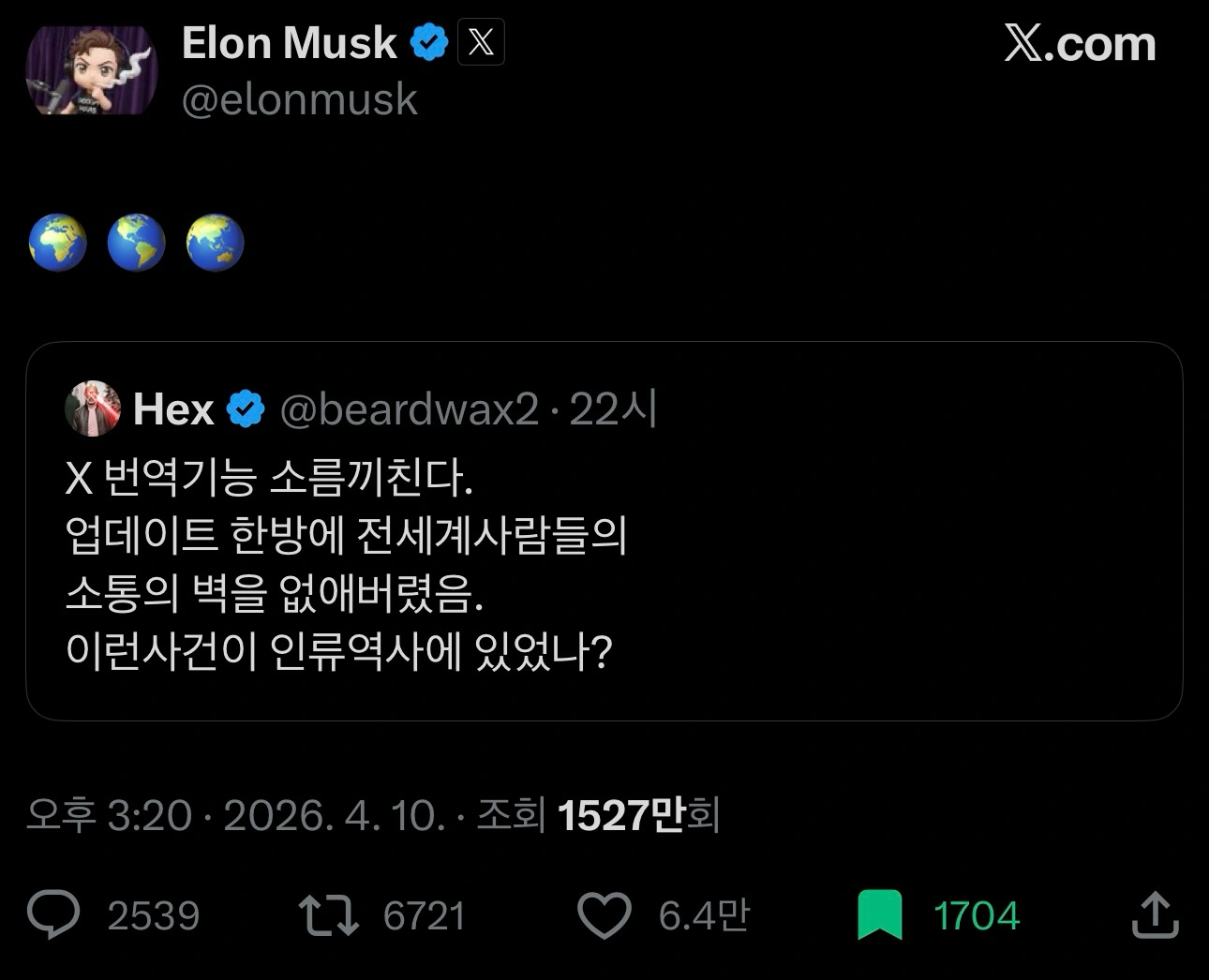Click the Hex display name
The height and width of the screenshot is (980, 1209).
[x=173, y=409]
